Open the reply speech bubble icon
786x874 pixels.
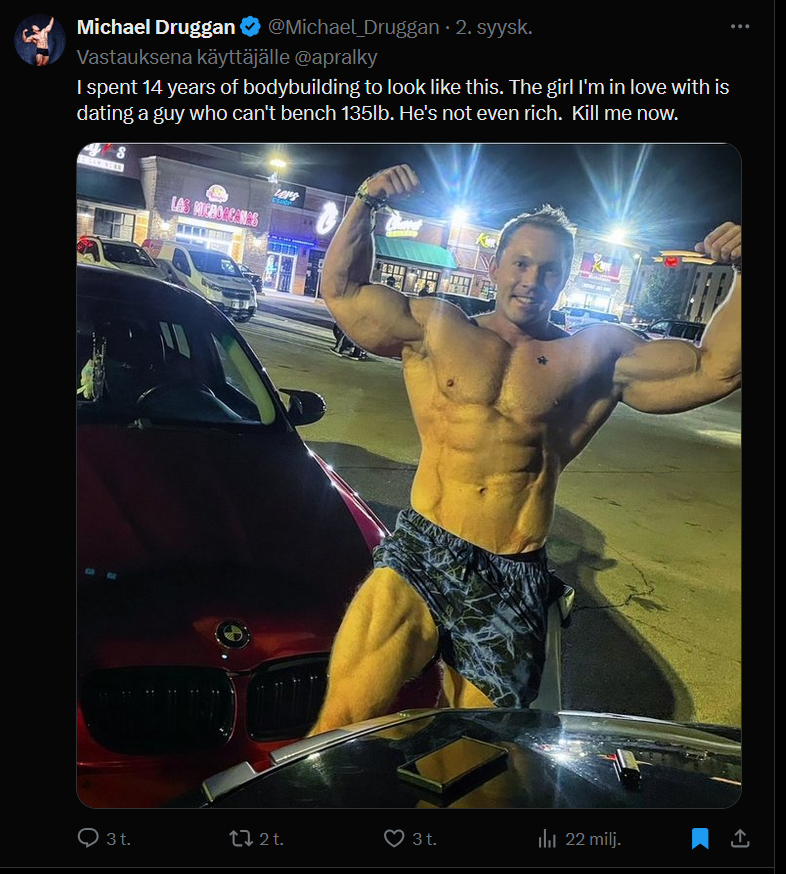click(88, 838)
